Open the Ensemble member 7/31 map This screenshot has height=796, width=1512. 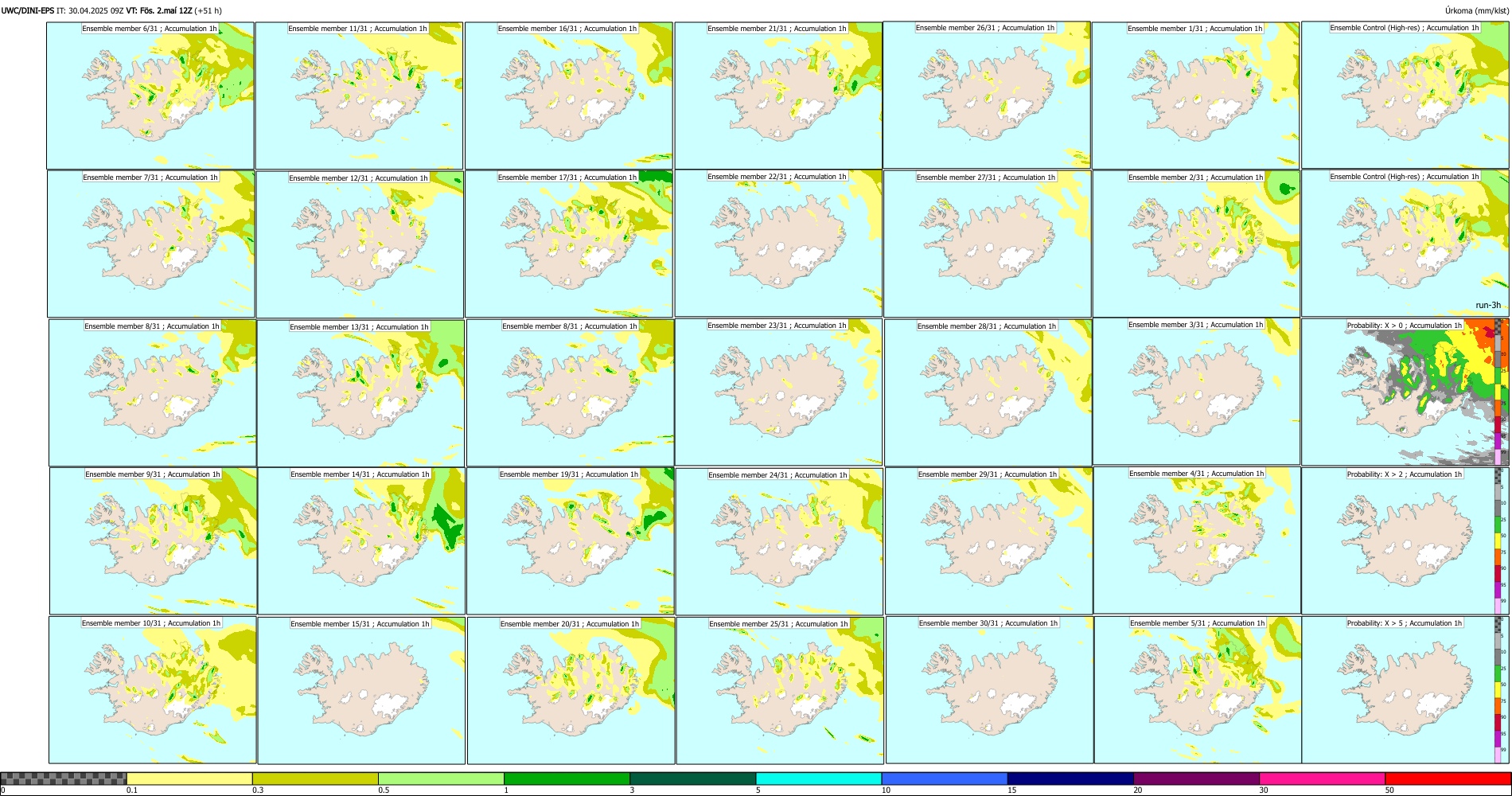[x=151, y=244]
